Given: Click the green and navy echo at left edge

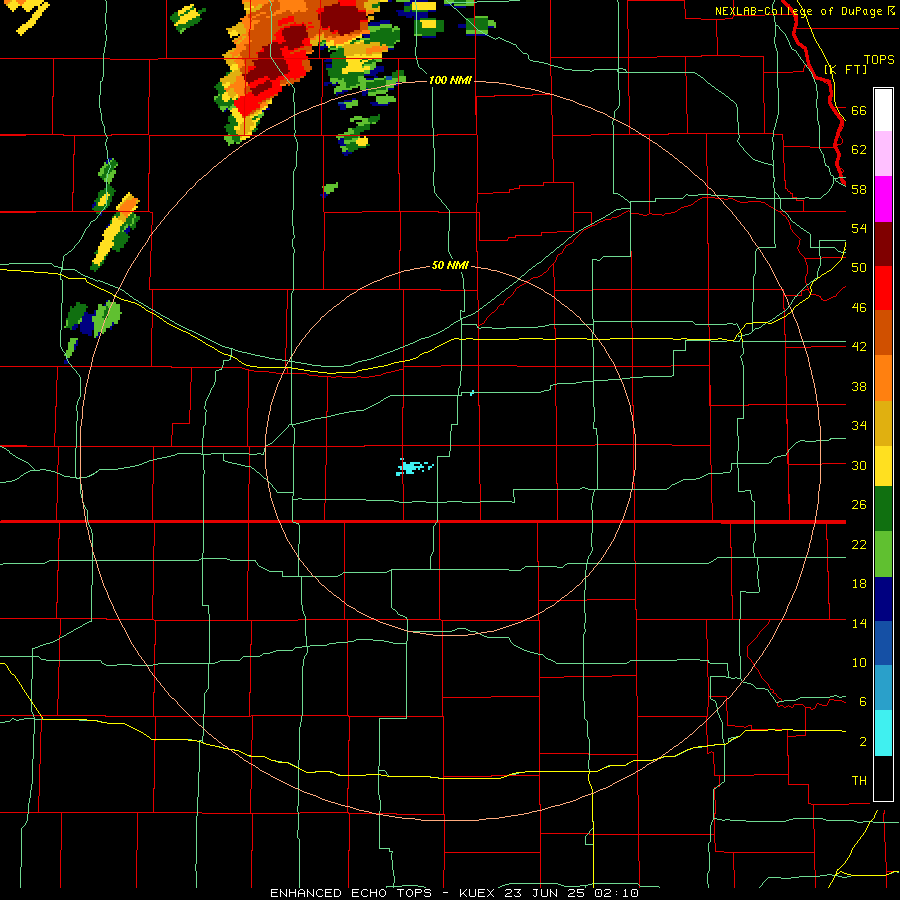Looking at the screenshot, I should click(92, 320).
